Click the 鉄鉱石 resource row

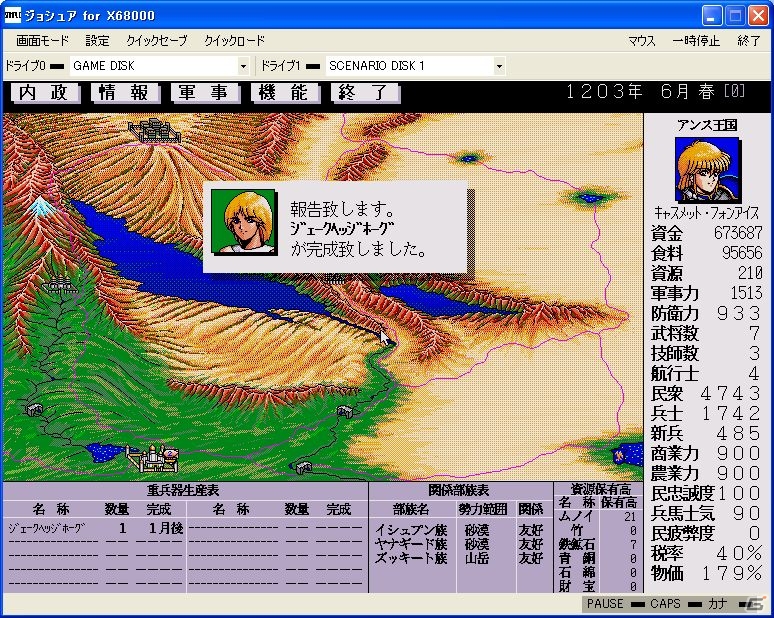point(598,545)
